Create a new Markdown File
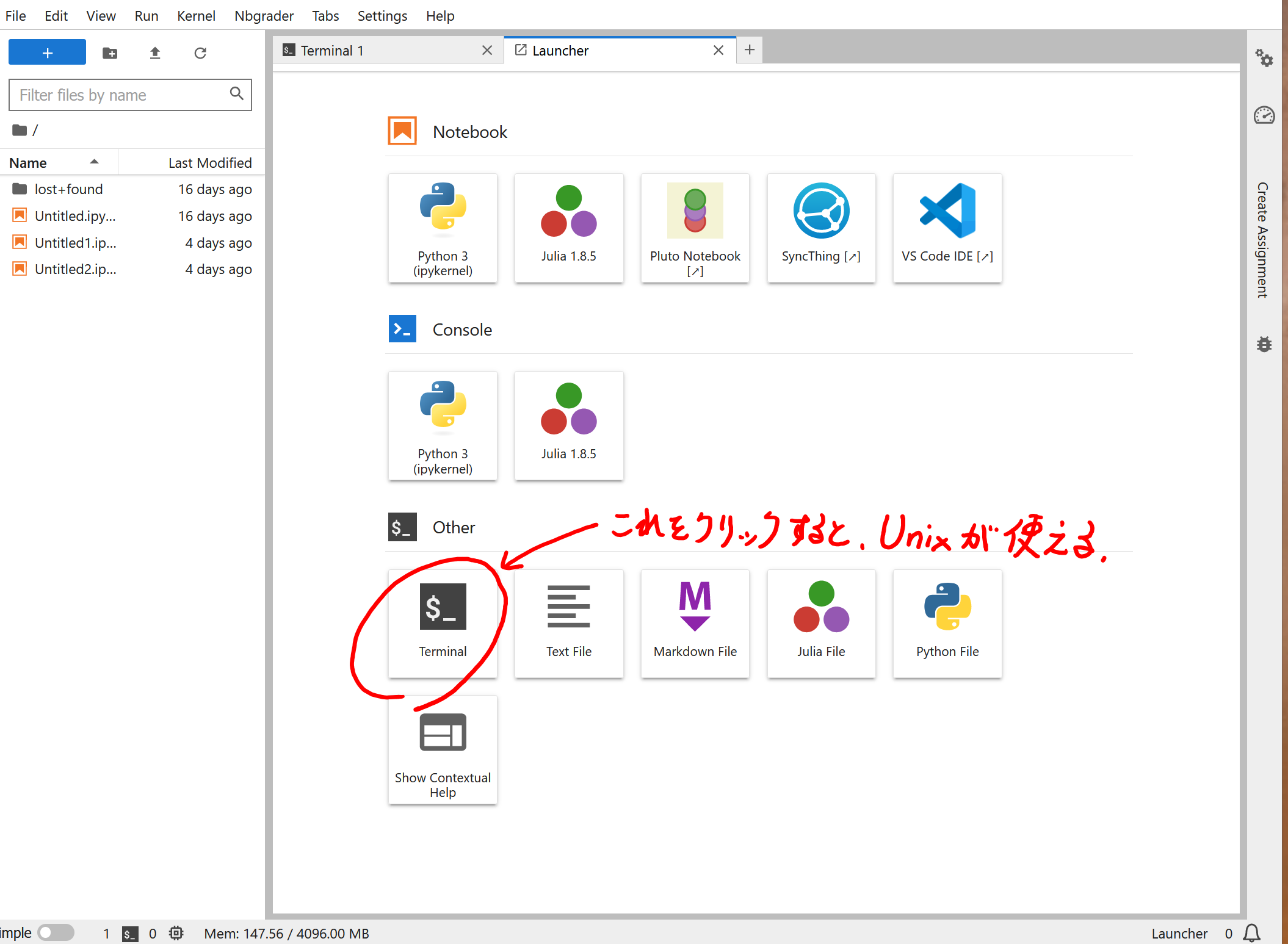Image resolution: width=1288 pixels, height=944 pixels. (x=695, y=622)
